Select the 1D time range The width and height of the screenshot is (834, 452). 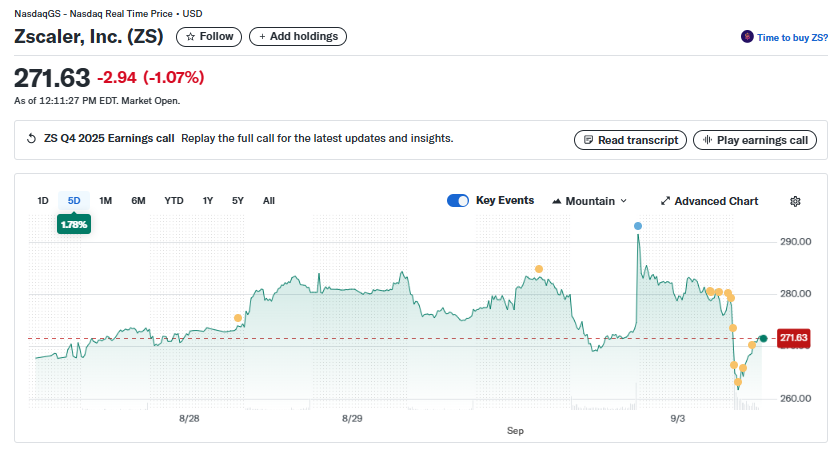click(x=43, y=200)
